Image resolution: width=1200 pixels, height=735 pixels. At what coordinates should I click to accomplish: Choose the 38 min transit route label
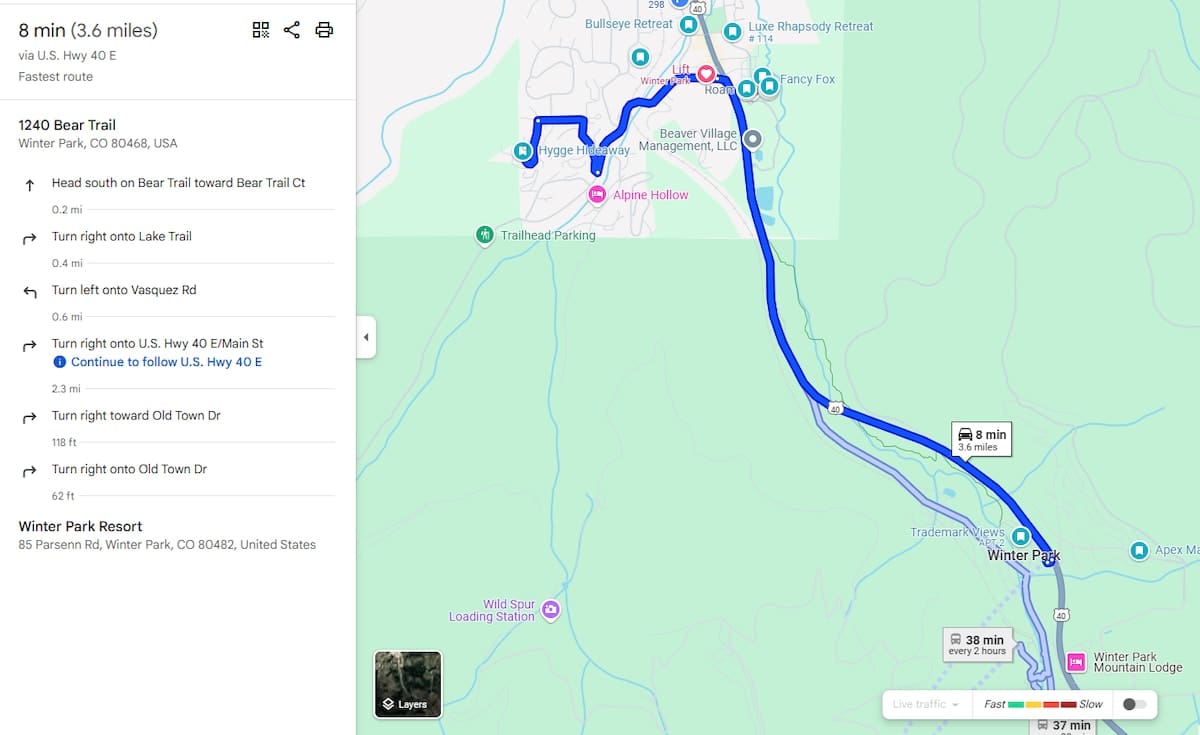coord(978,645)
